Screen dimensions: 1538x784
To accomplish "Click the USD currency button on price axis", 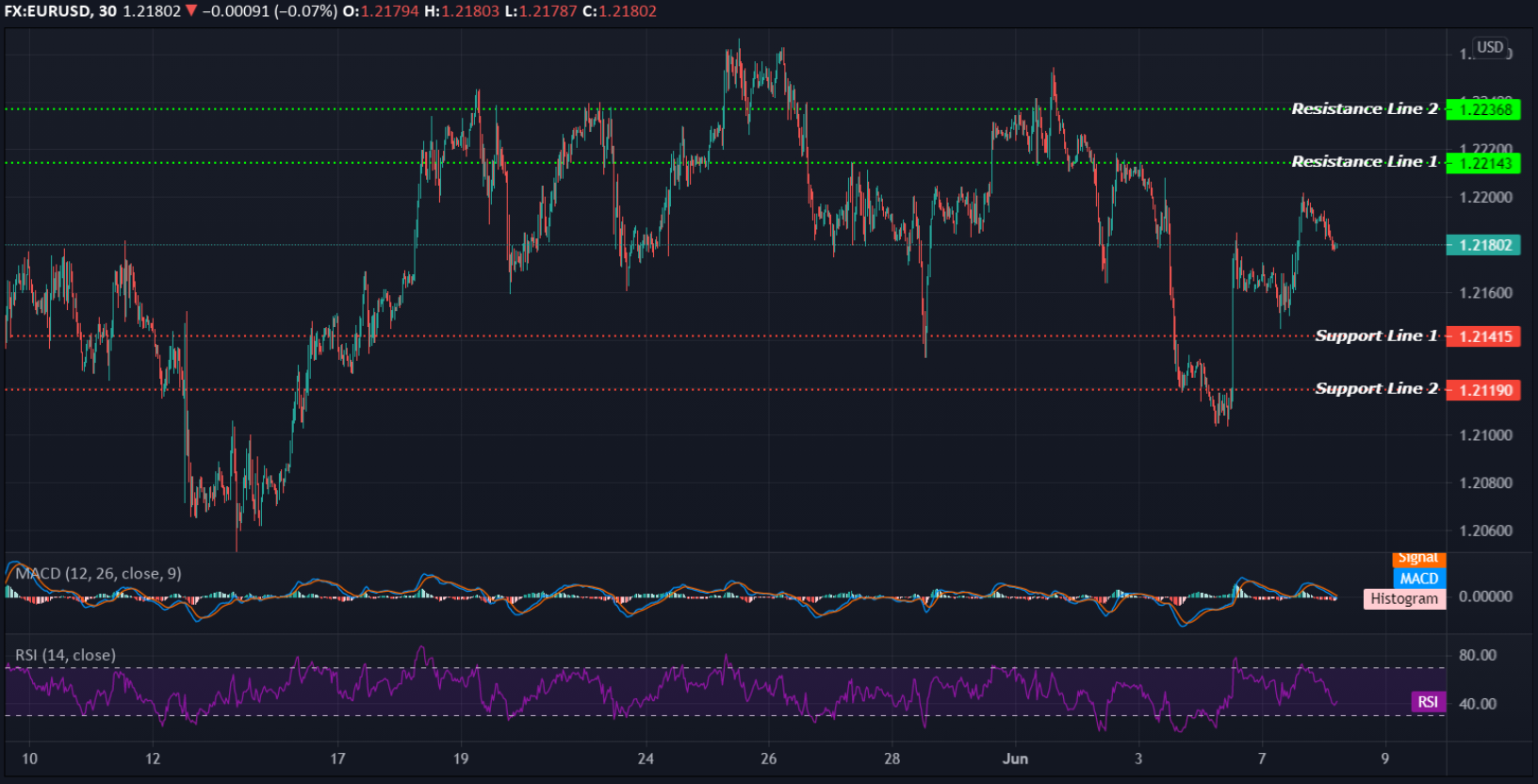I will pos(1490,47).
